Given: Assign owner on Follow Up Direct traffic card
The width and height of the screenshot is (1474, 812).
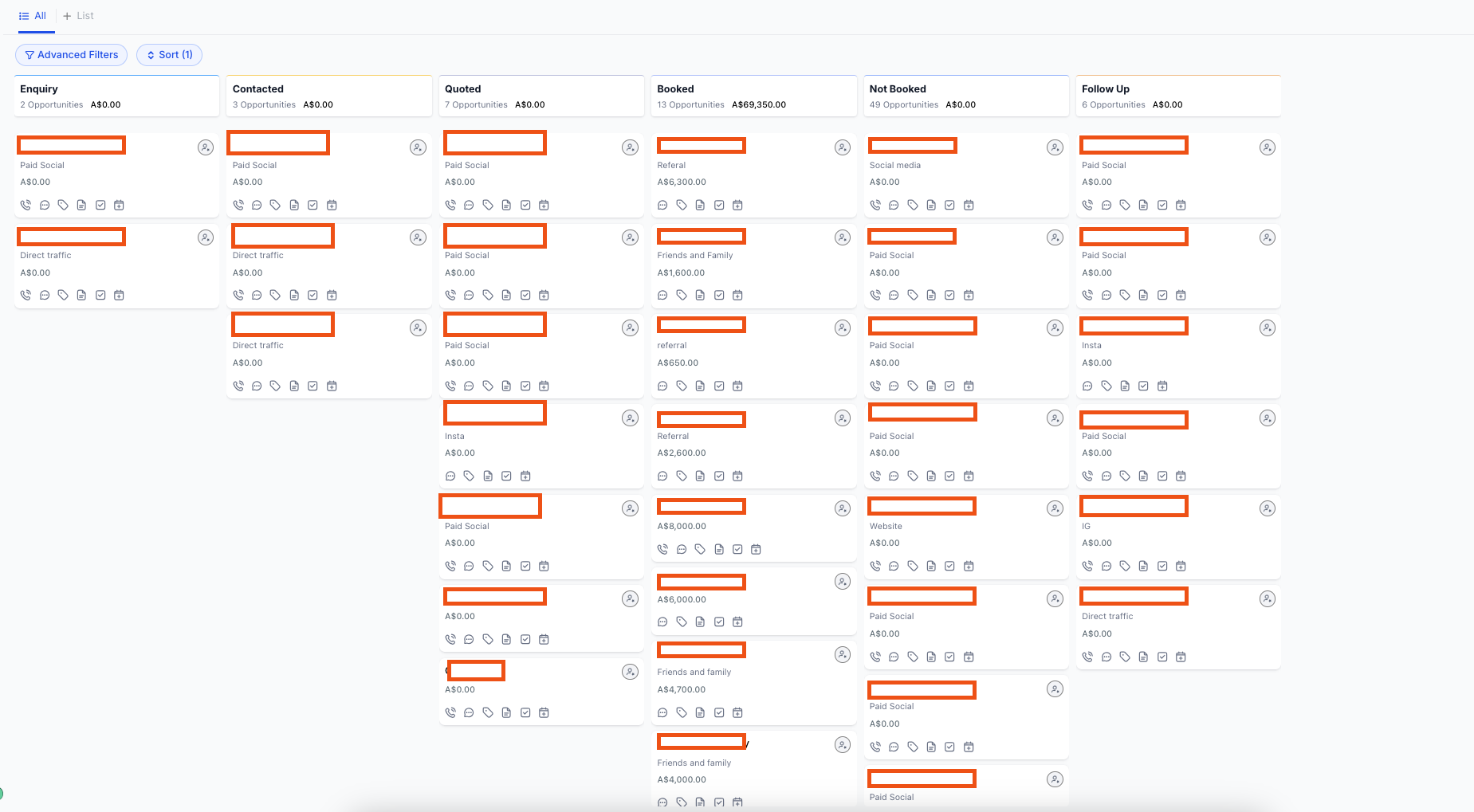Looking at the screenshot, I should pos(1268,598).
